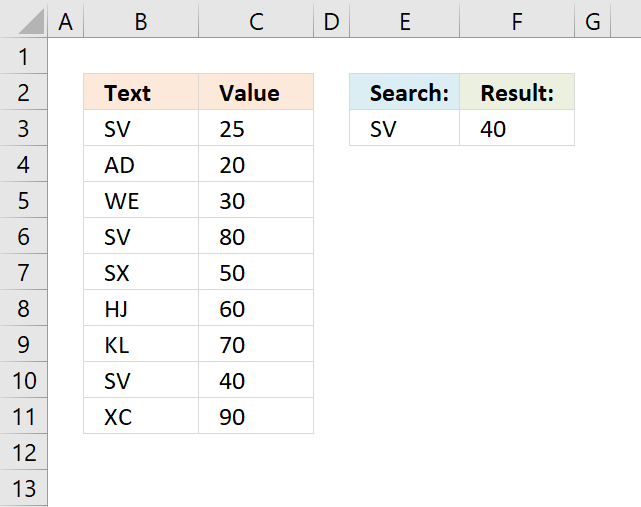
Task: Click the 'Text' header cell
Action: tap(141, 92)
